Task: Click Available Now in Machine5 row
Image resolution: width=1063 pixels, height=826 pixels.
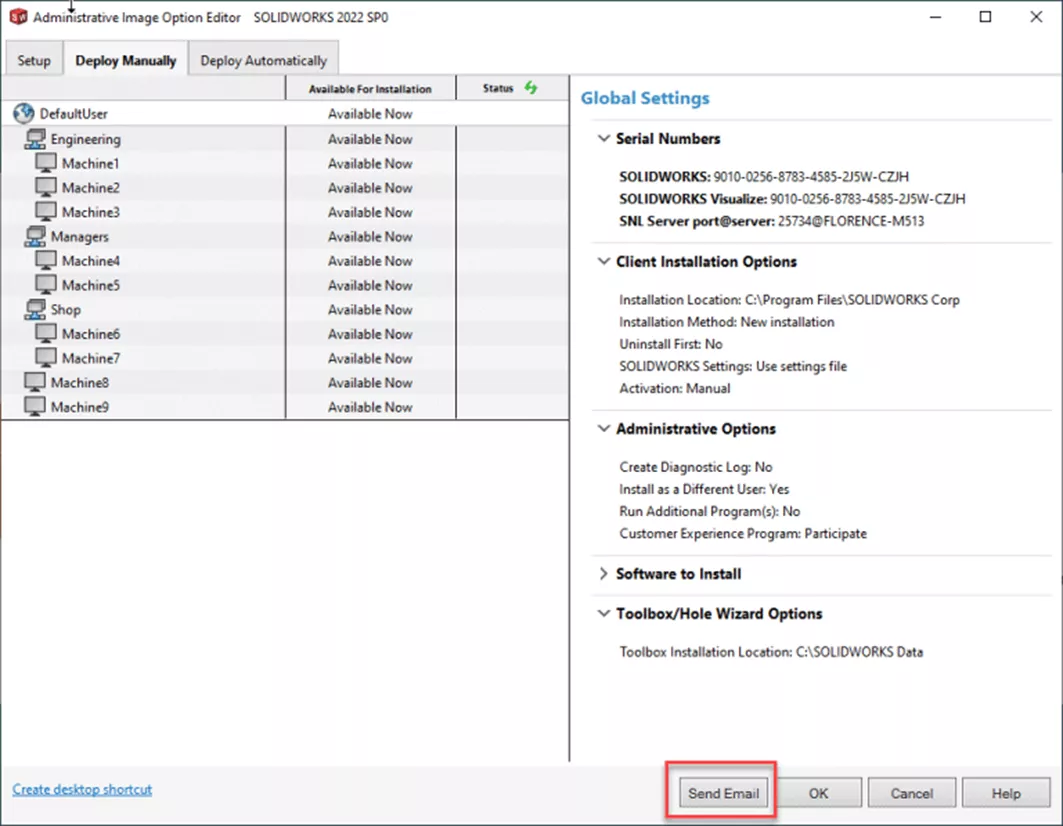Action: coord(370,286)
